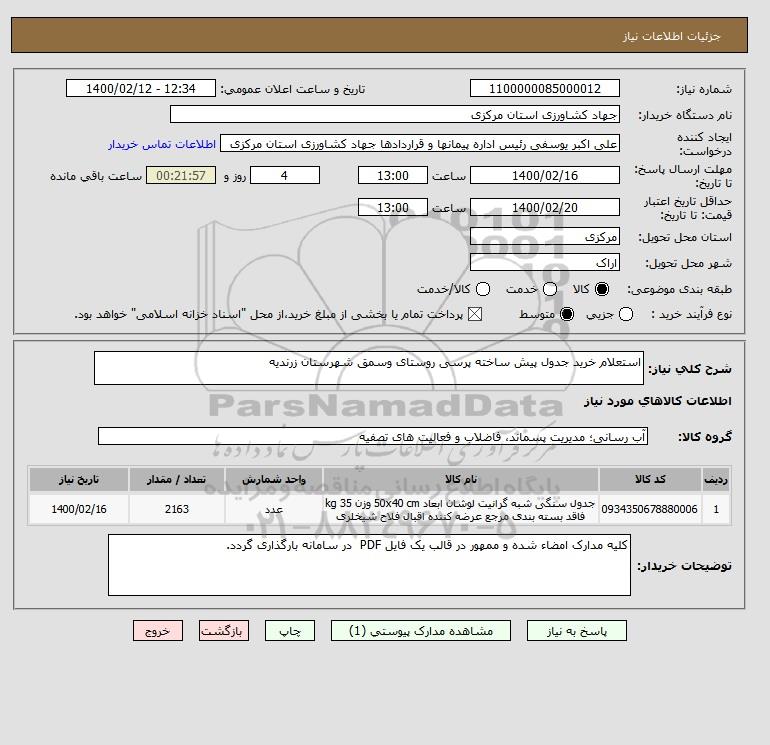The image size is (770, 745).
Task: Click the quantity cell 2163
Action: pos(177,509)
